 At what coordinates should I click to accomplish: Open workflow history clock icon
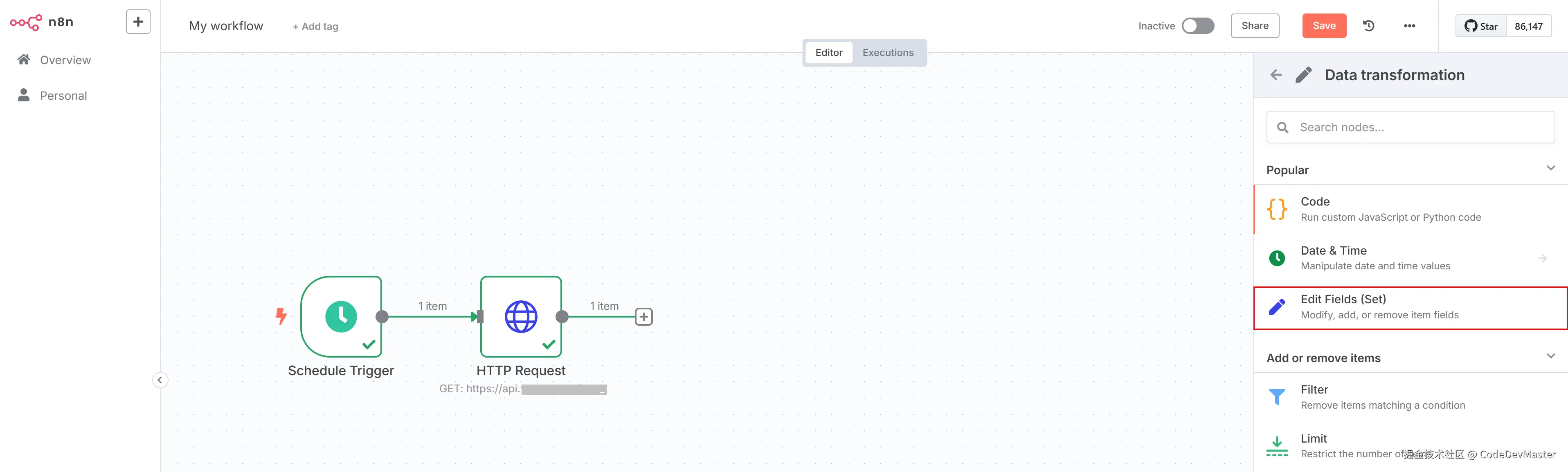1369,26
